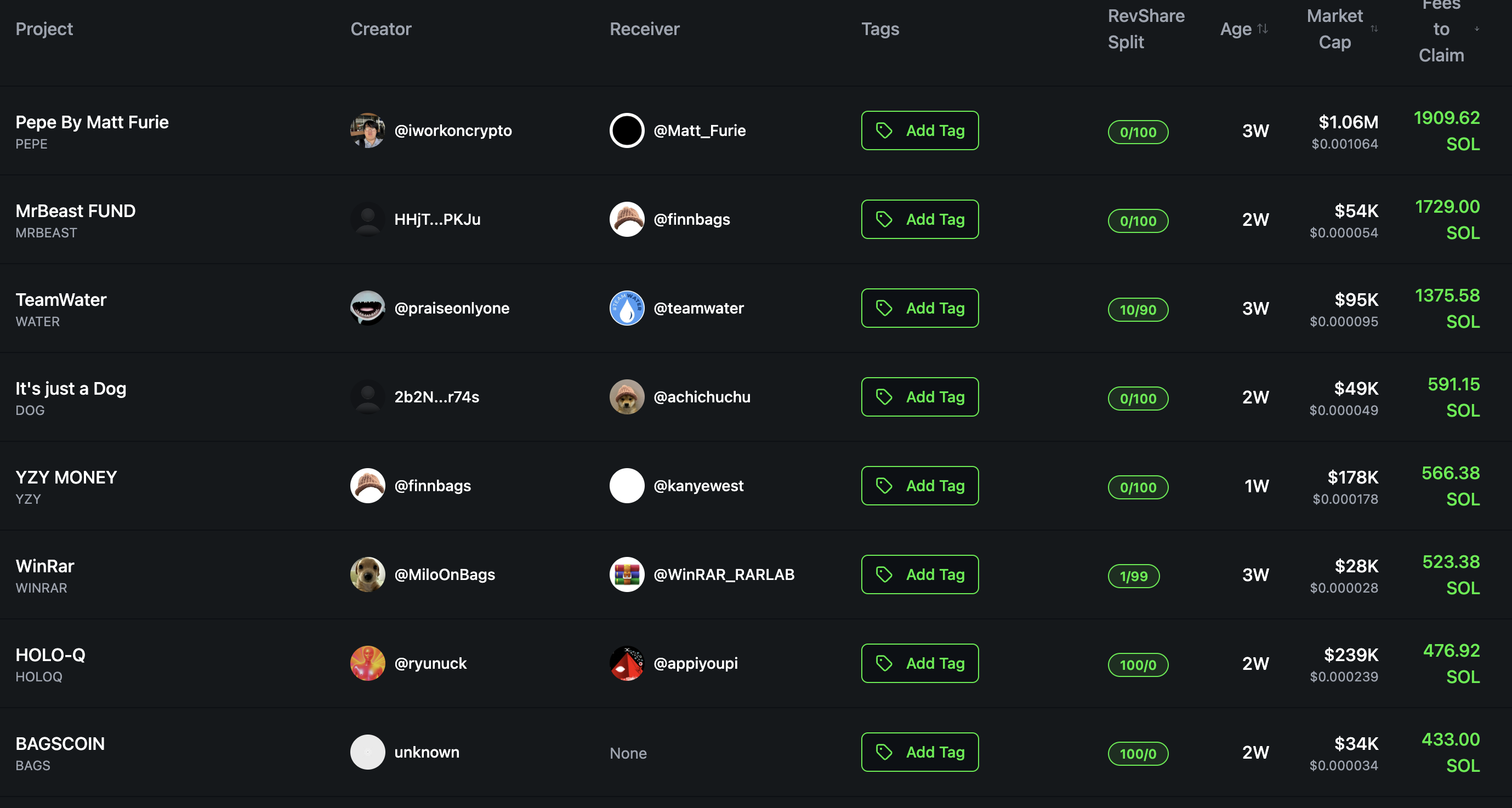Sort by Fees to Claim arrow
This screenshot has height=808, width=1512.
pos(1477,29)
